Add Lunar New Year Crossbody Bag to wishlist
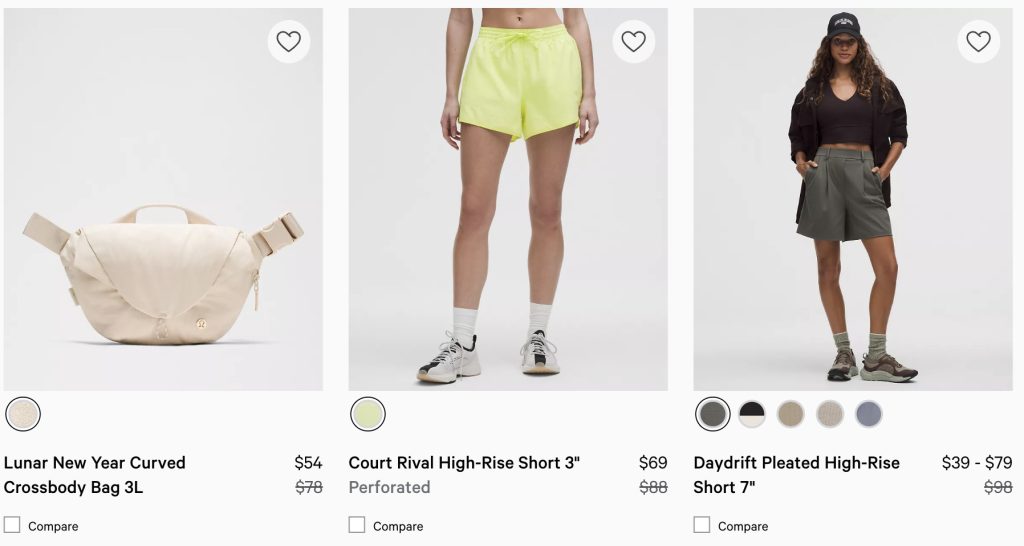This screenshot has height=546, width=1024. pyautogui.click(x=289, y=41)
